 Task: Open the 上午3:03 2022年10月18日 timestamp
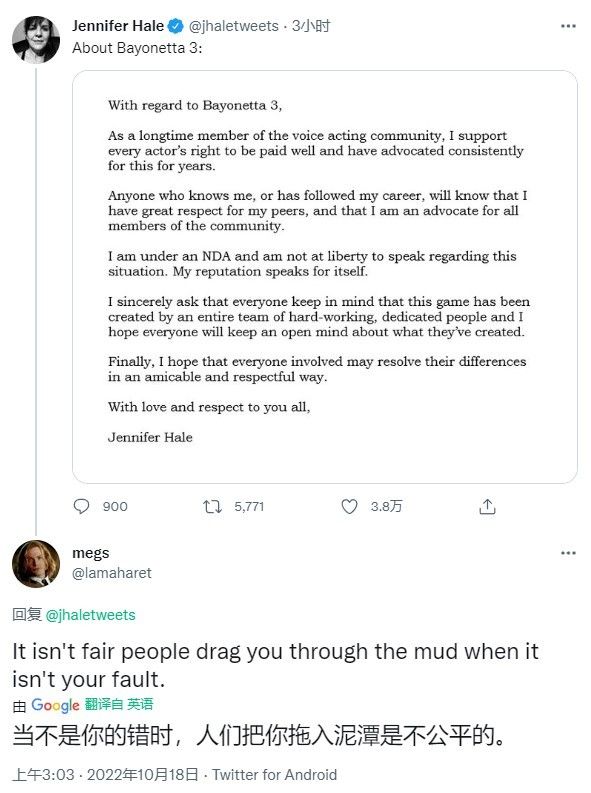[105, 775]
